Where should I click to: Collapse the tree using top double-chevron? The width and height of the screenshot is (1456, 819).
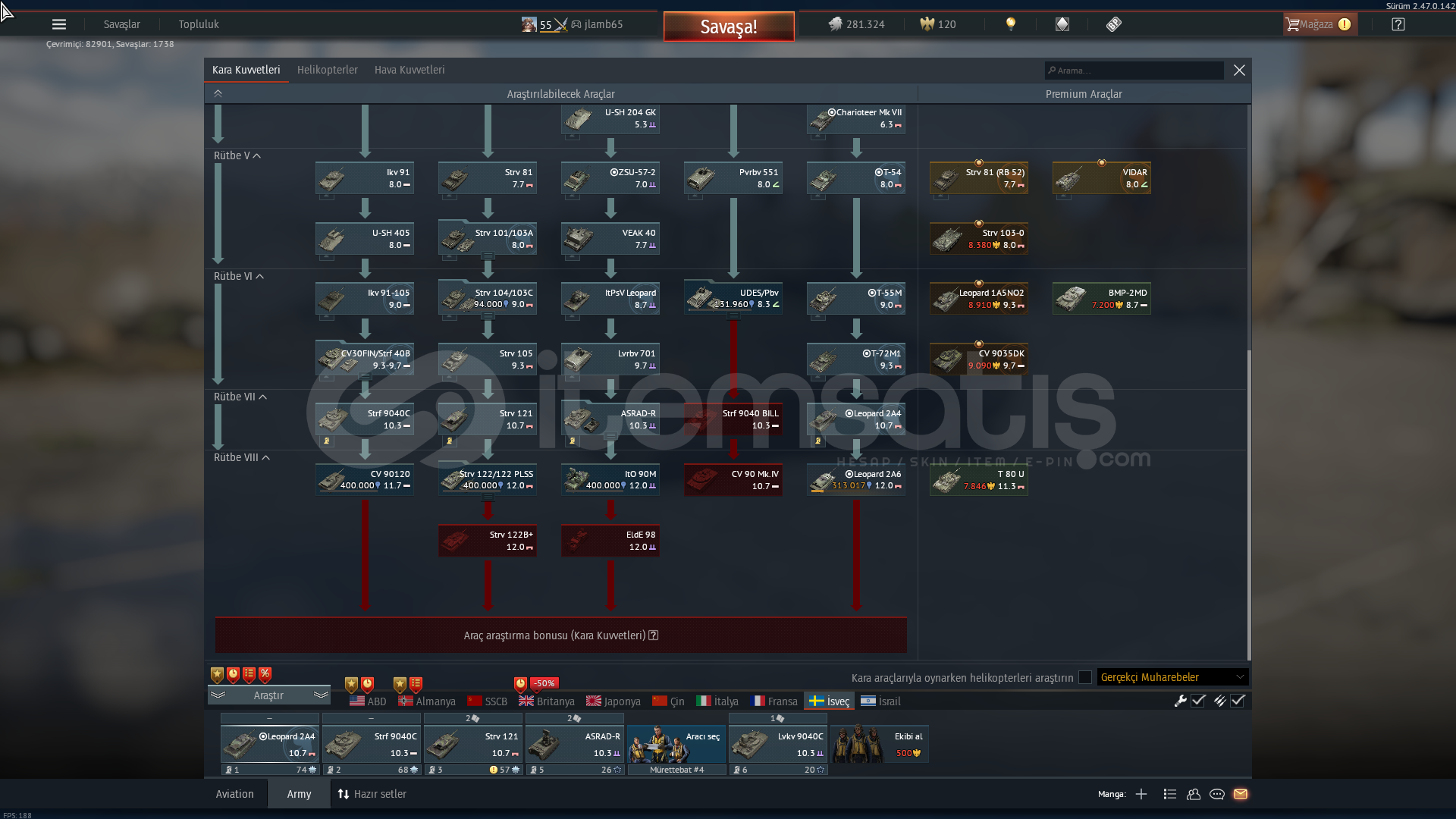coord(218,93)
